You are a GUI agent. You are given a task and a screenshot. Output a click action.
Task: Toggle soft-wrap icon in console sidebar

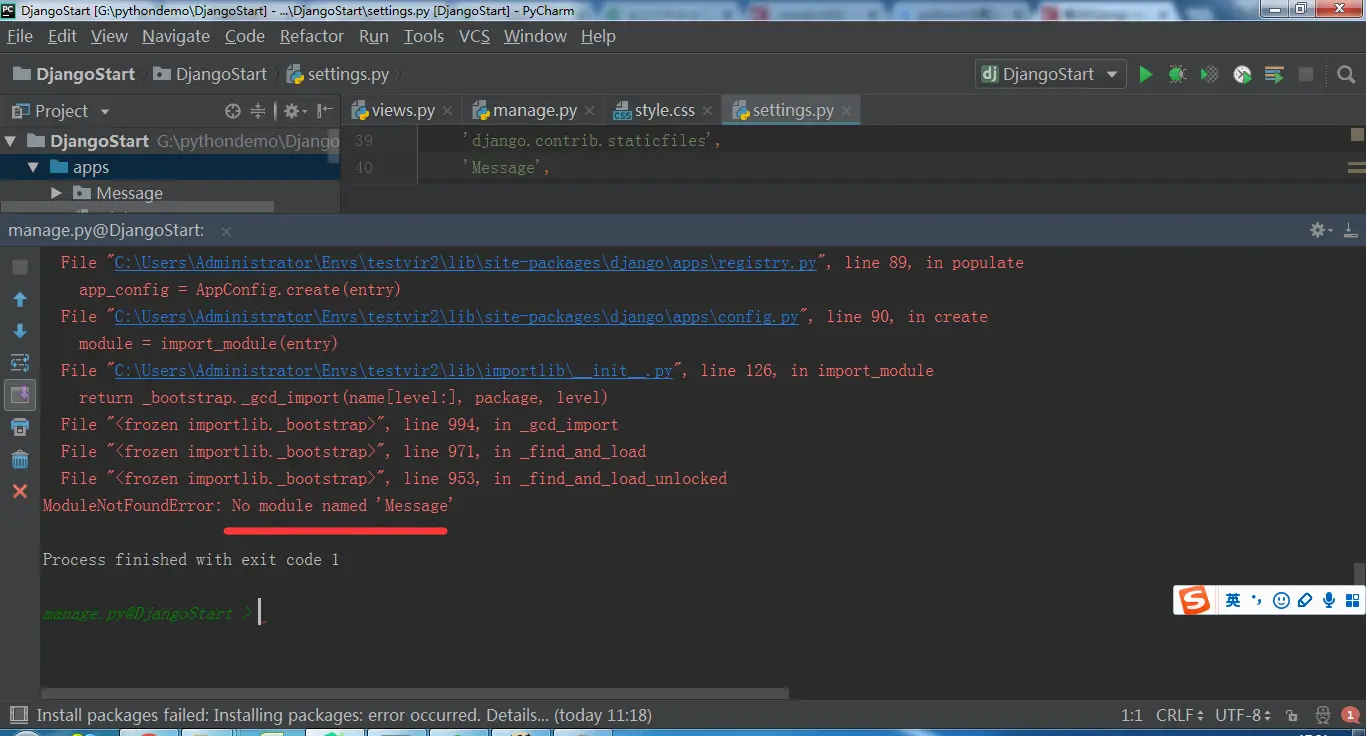pyautogui.click(x=20, y=363)
